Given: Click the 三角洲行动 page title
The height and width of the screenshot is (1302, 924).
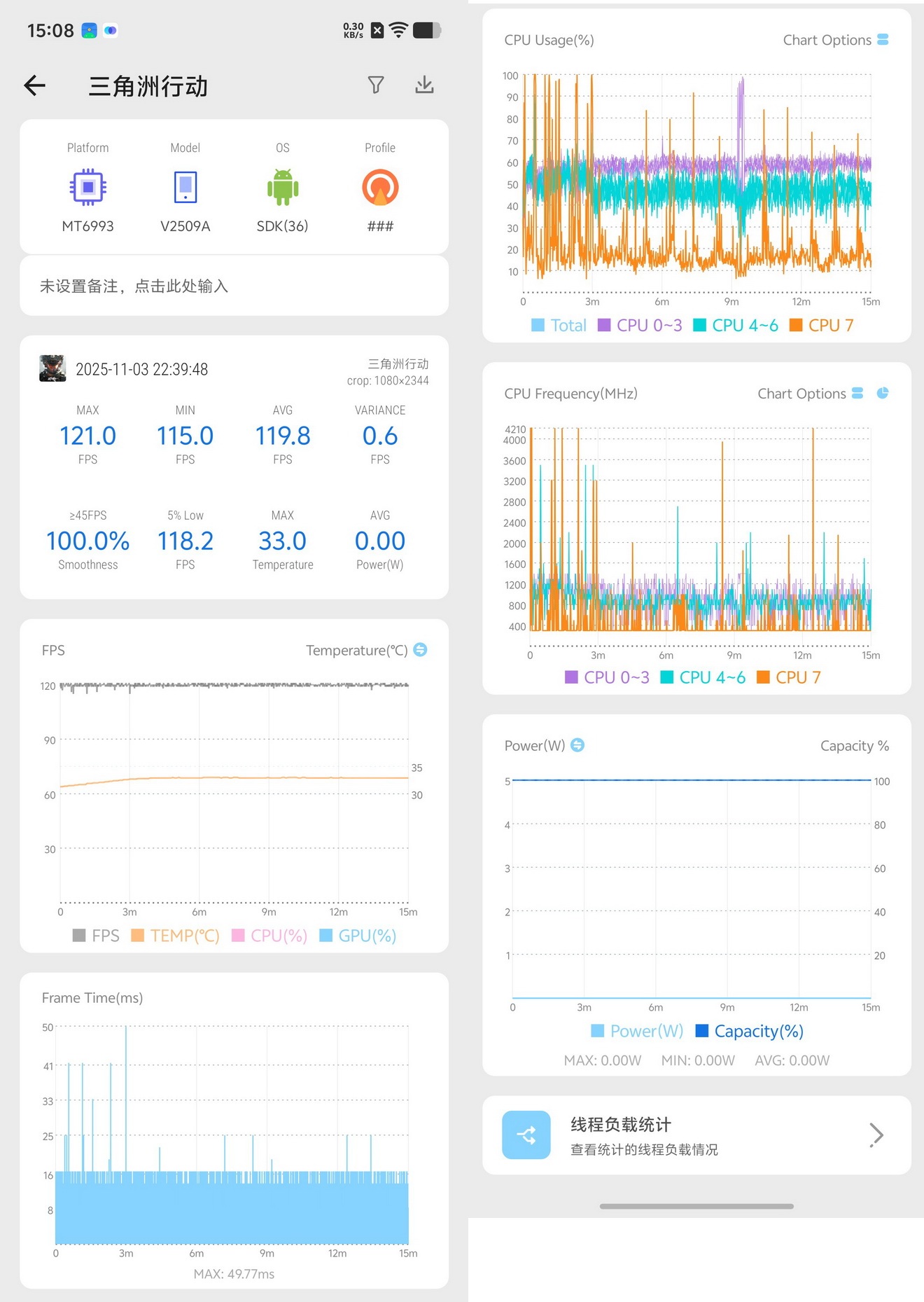Looking at the screenshot, I should click(x=148, y=86).
